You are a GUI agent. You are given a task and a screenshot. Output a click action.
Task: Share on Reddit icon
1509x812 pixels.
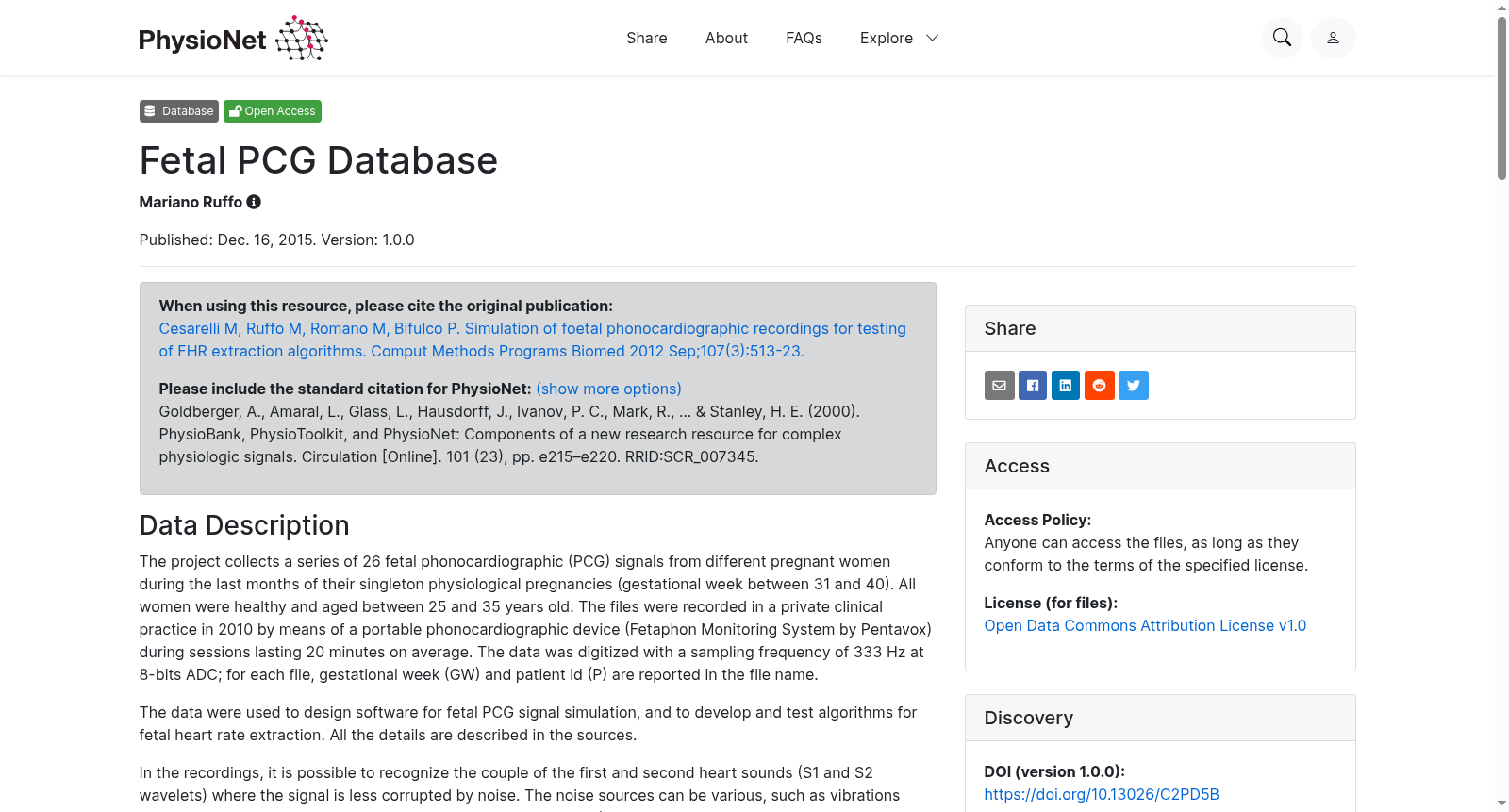click(x=1100, y=385)
